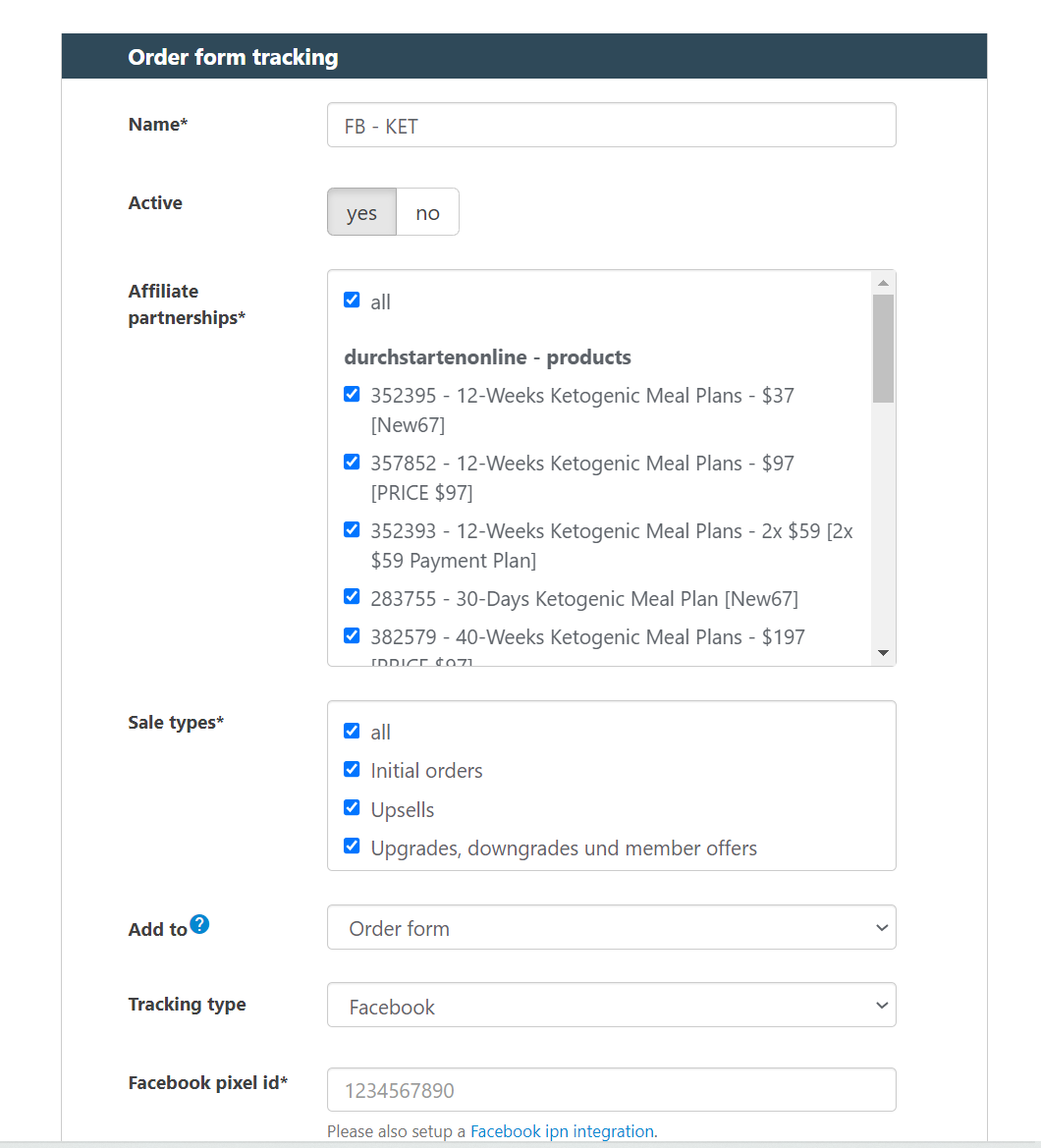The image size is (1041, 1148).
Task: Click scrollbar down arrow in affiliate list
Action: click(883, 653)
